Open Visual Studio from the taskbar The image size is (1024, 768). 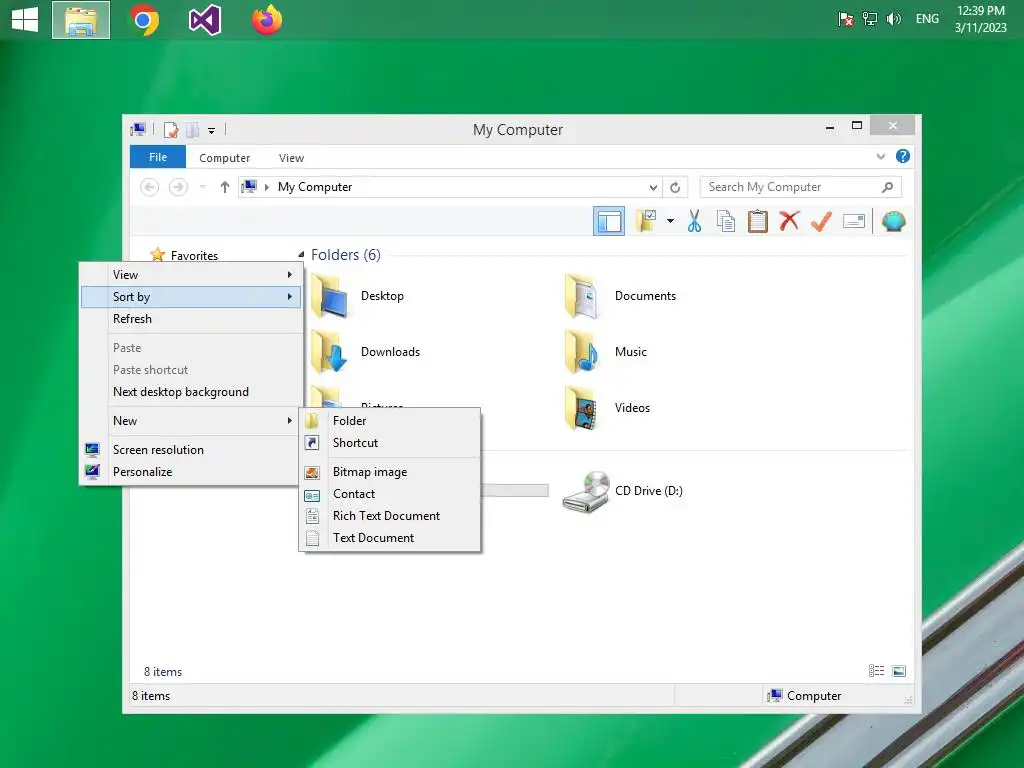pos(205,20)
